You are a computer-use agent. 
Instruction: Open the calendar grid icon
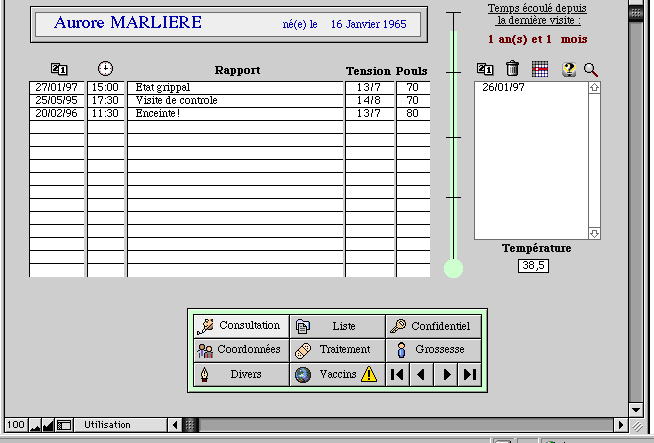[x=540, y=69]
